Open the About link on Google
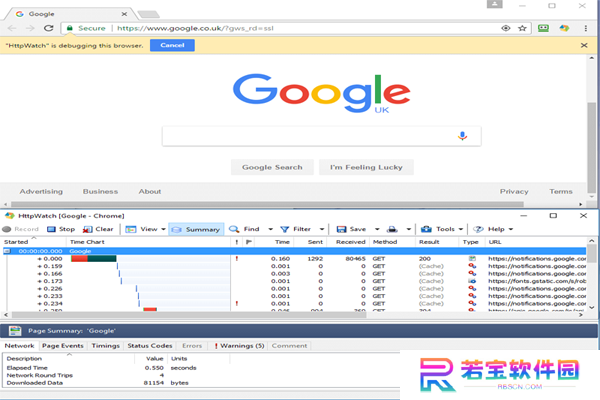Viewport: 600px width, 400px height. pyautogui.click(x=150, y=191)
